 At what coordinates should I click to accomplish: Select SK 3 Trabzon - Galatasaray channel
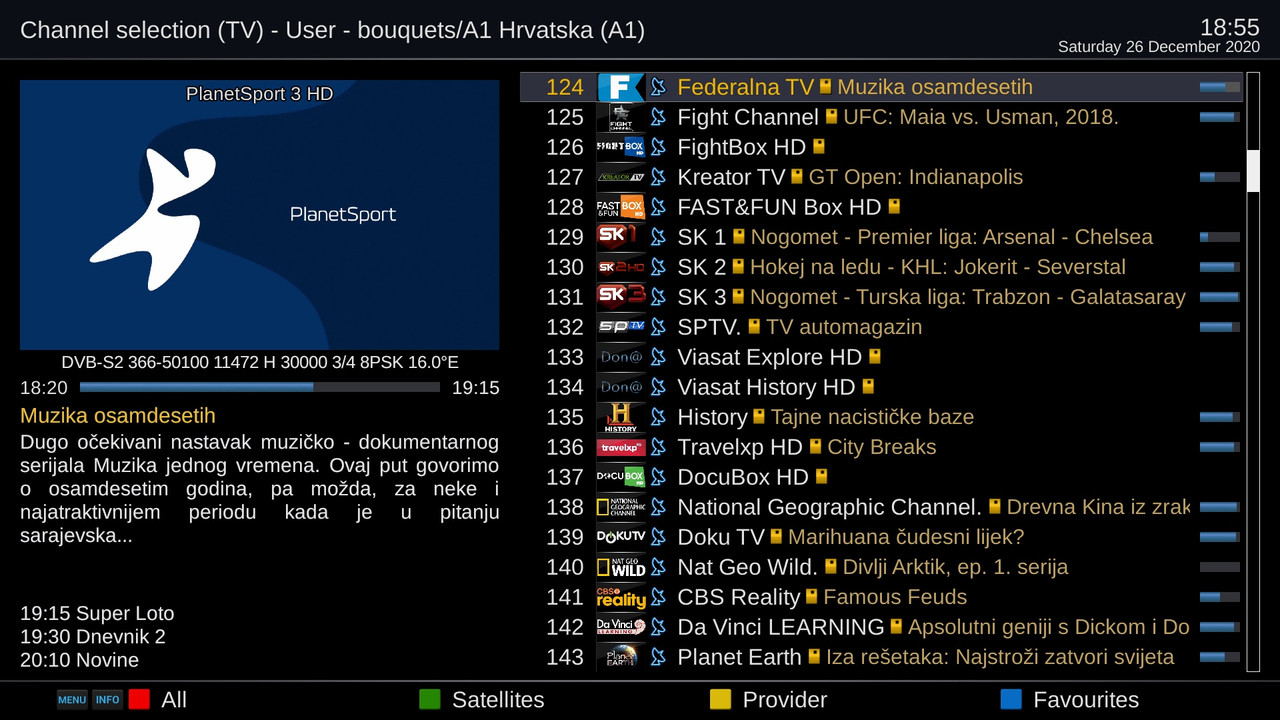coord(881,297)
